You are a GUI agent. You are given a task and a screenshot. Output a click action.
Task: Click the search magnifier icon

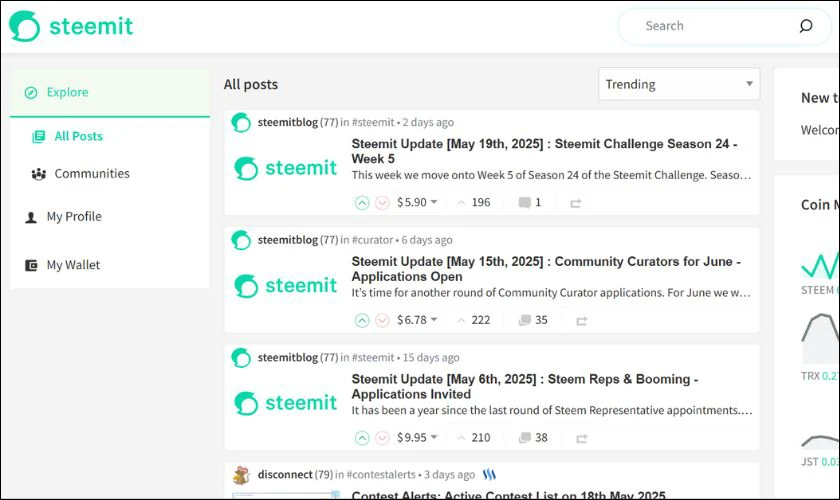tap(806, 26)
